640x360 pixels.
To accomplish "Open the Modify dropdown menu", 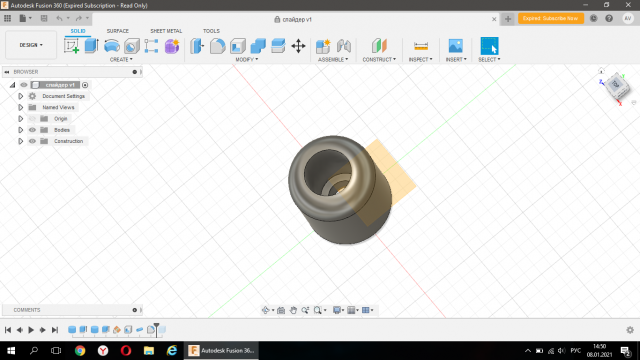I will [x=247, y=60].
